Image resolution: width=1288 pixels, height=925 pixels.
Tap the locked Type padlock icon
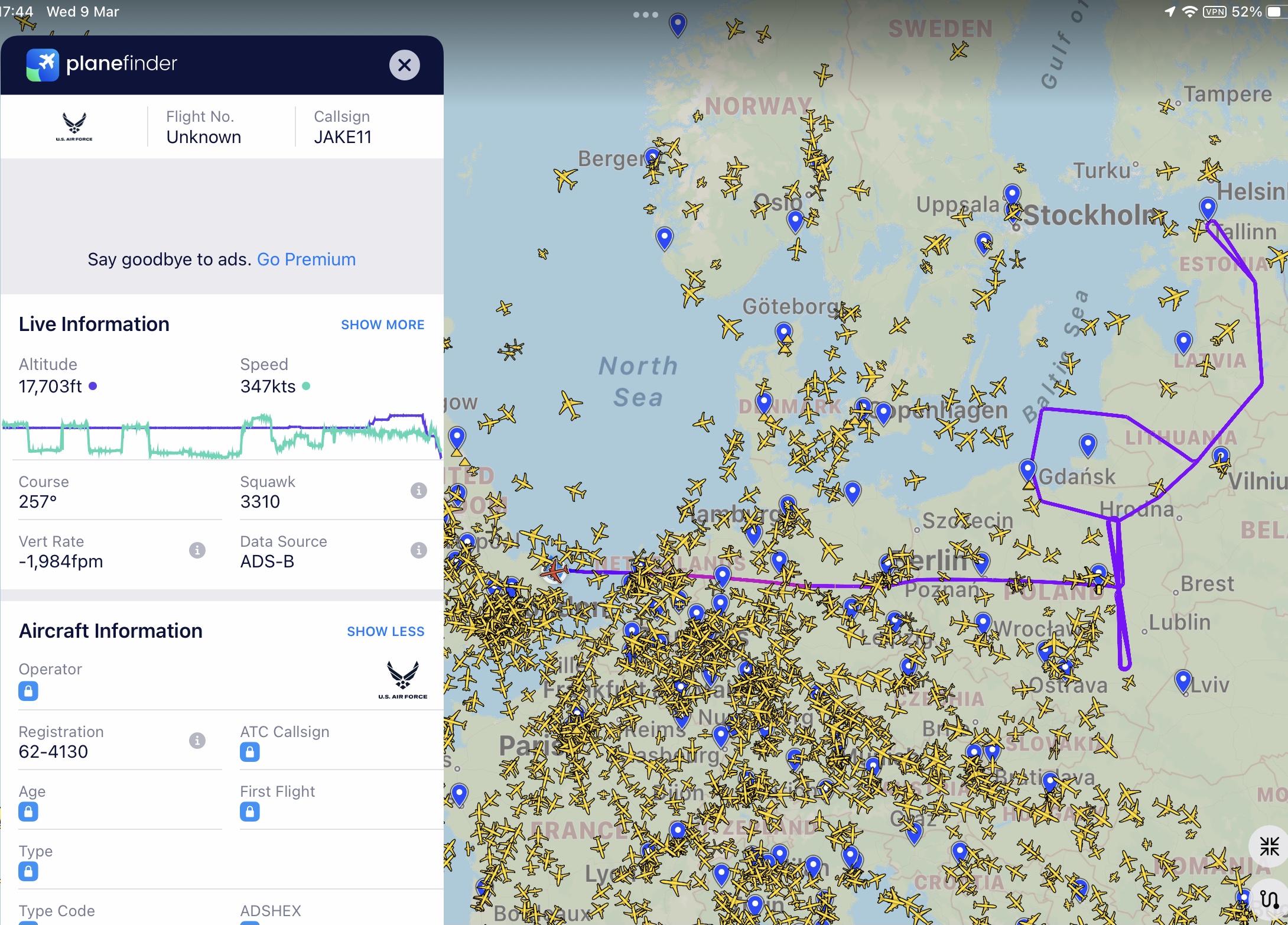[28, 871]
